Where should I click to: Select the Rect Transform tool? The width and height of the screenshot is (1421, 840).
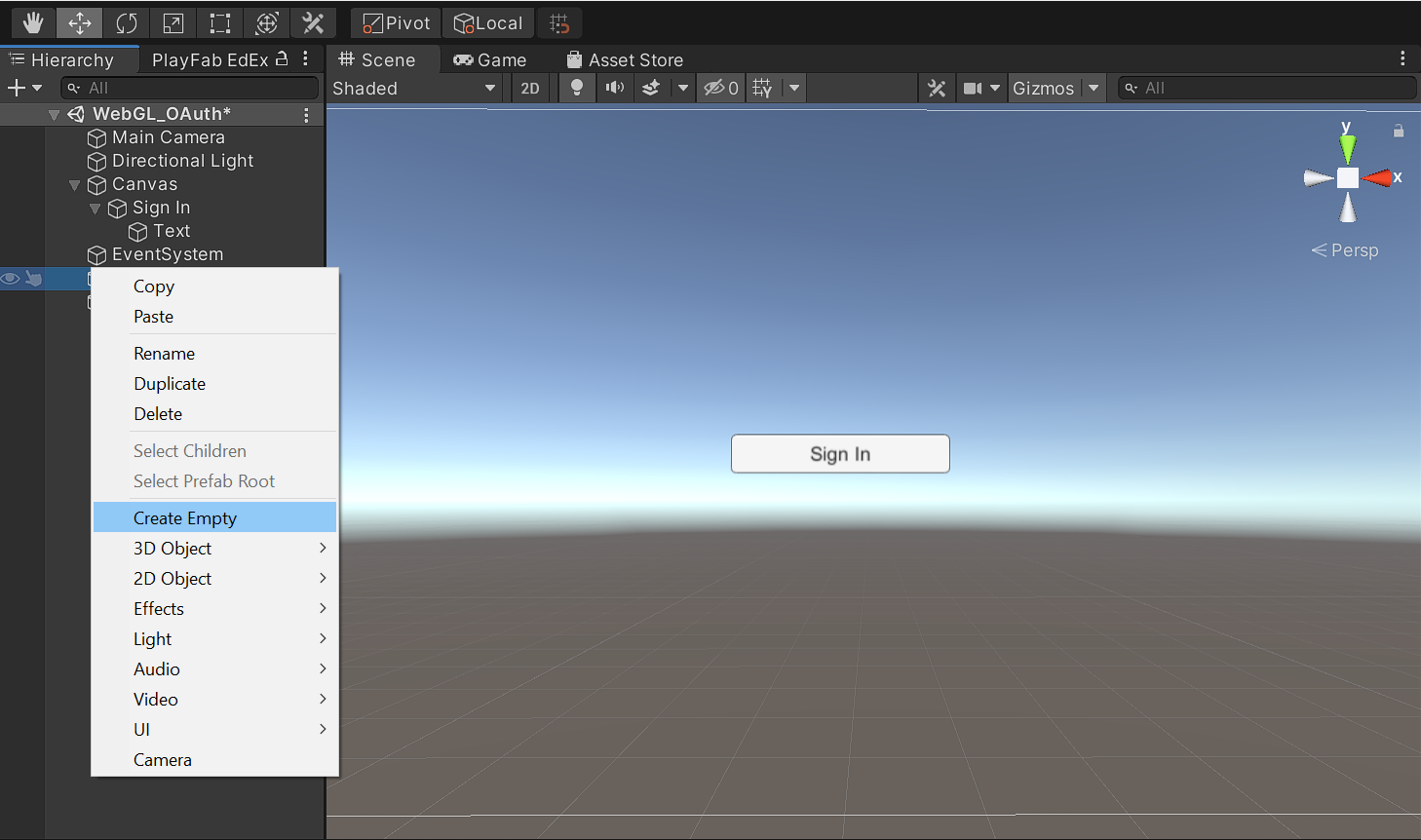pyautogui.click(x=220, y=22)
